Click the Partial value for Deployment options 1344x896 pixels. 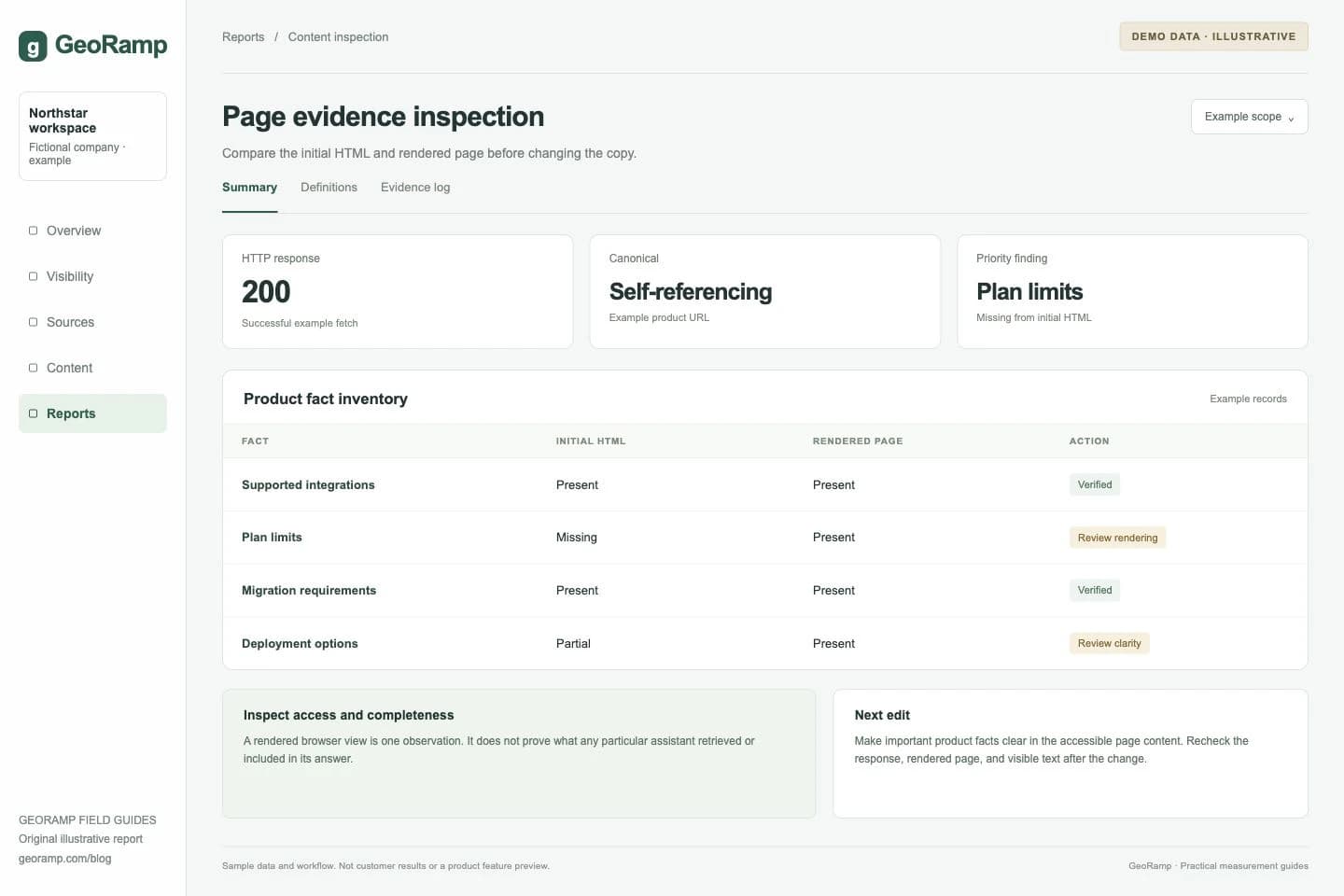[573, 644]
